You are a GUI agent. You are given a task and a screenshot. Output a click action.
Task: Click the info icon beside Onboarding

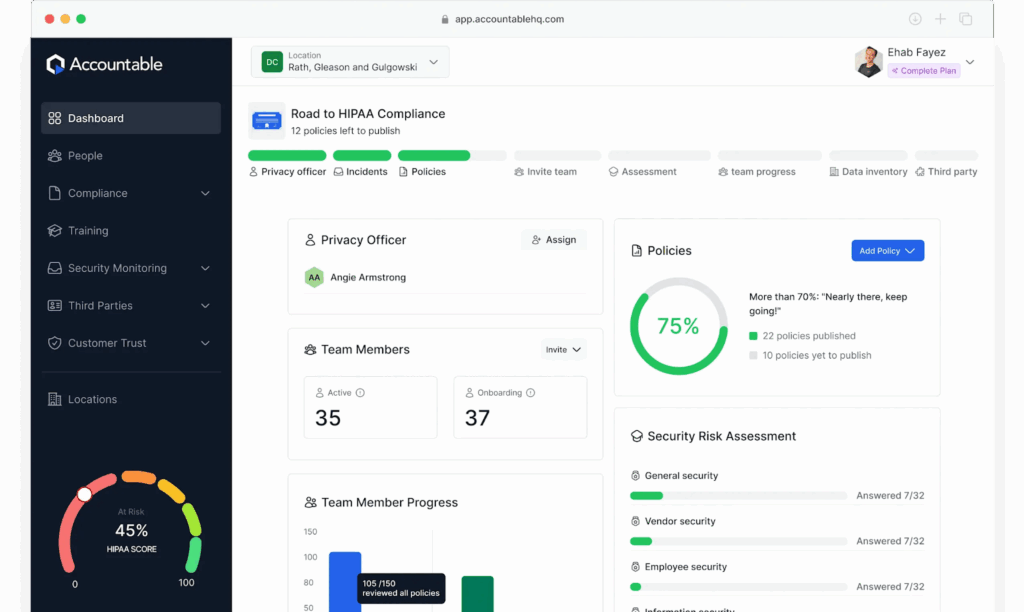tap(530, 393)
